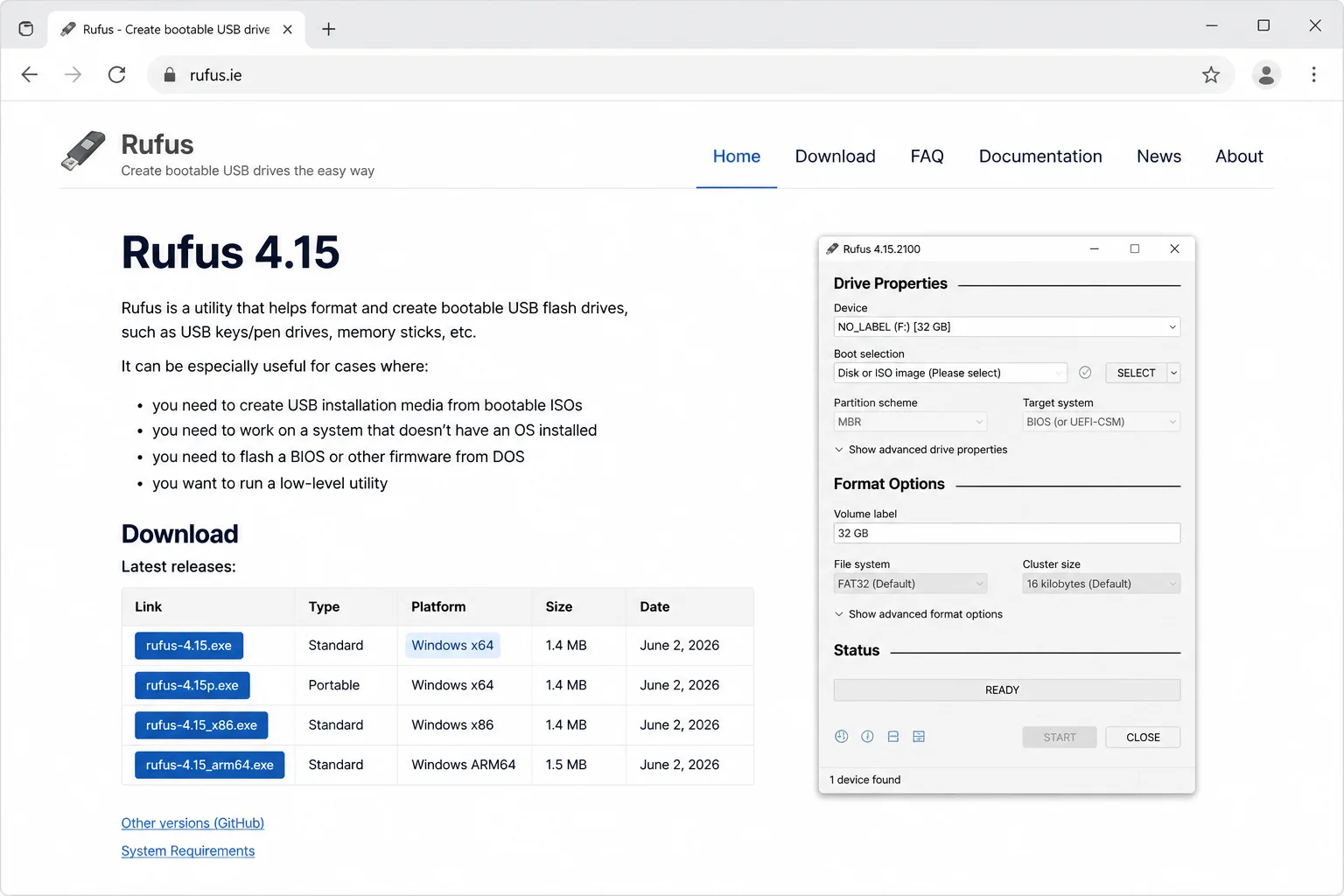This screenshot has height=896, width=1344.
Task: Click the tab search icon left of tab
Action: (26, 29)
